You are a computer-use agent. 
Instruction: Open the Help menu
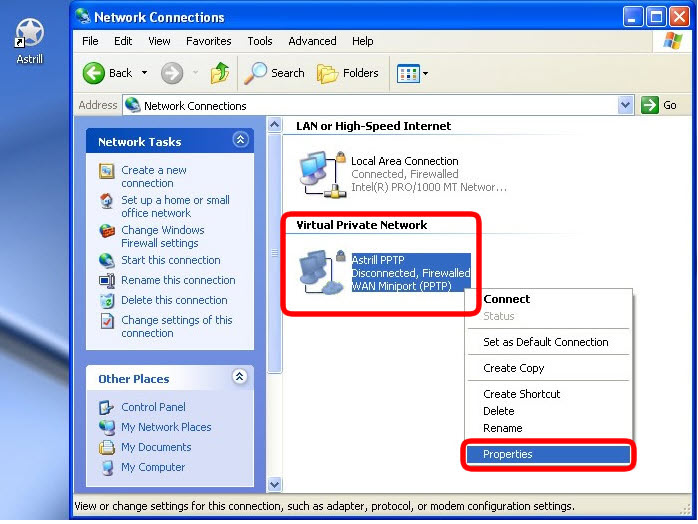[x=362, y=41]
